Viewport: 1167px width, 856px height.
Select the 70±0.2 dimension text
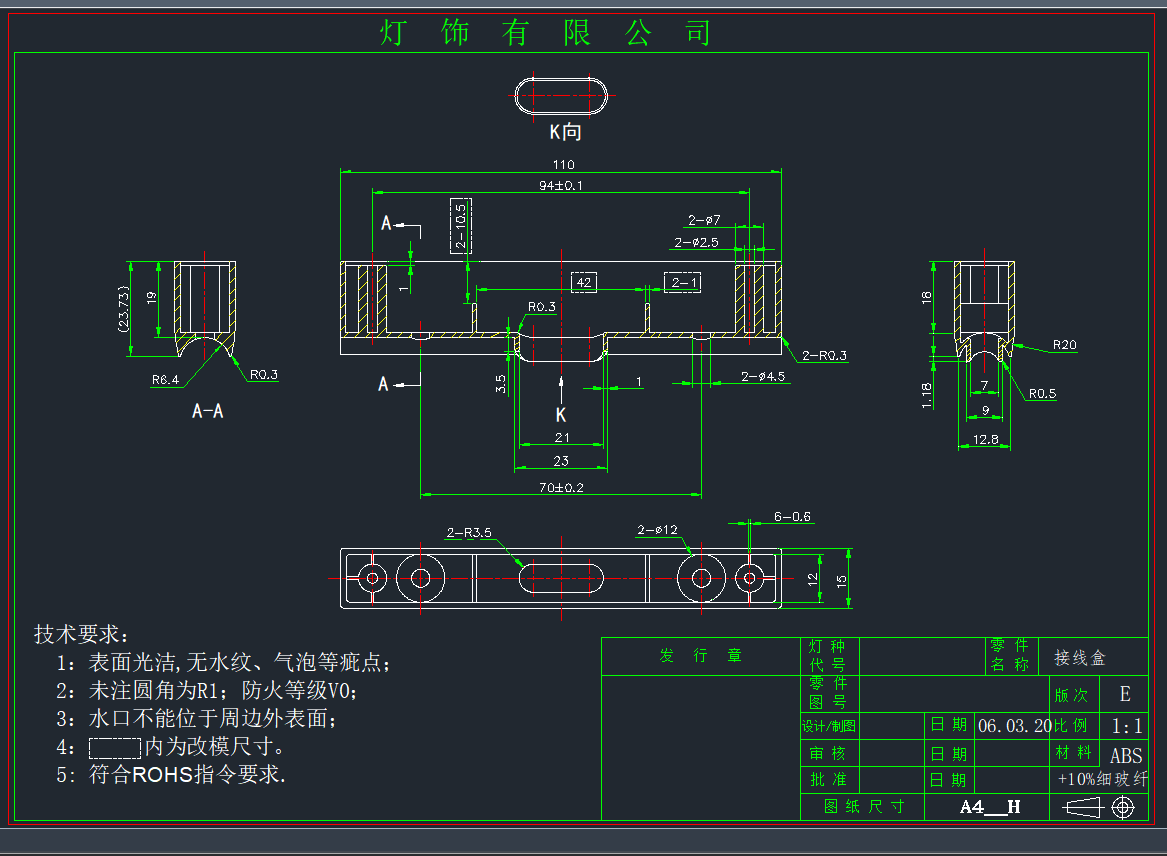point(561,487)
